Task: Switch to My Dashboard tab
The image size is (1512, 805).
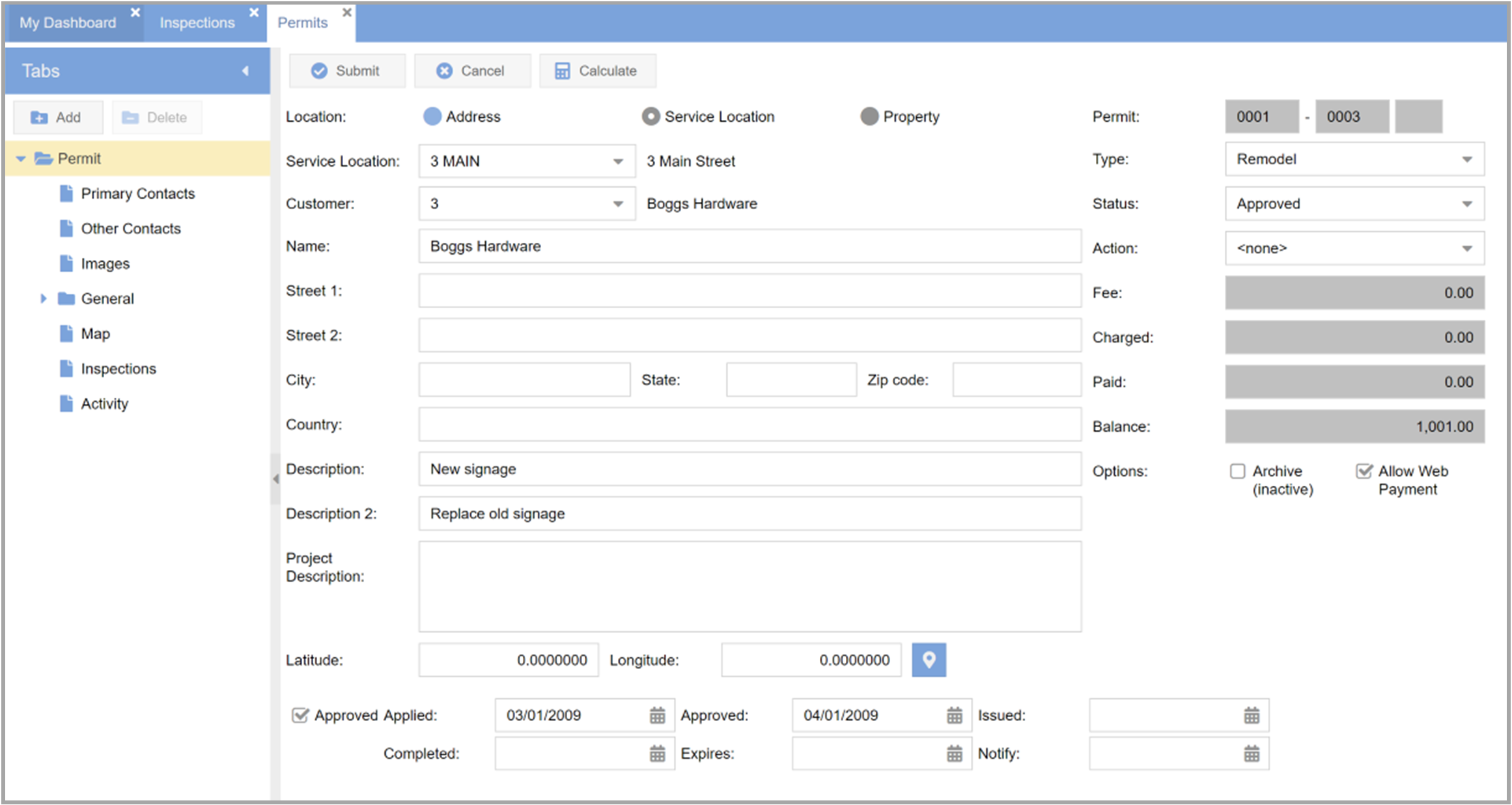Action: click(68, 23)
